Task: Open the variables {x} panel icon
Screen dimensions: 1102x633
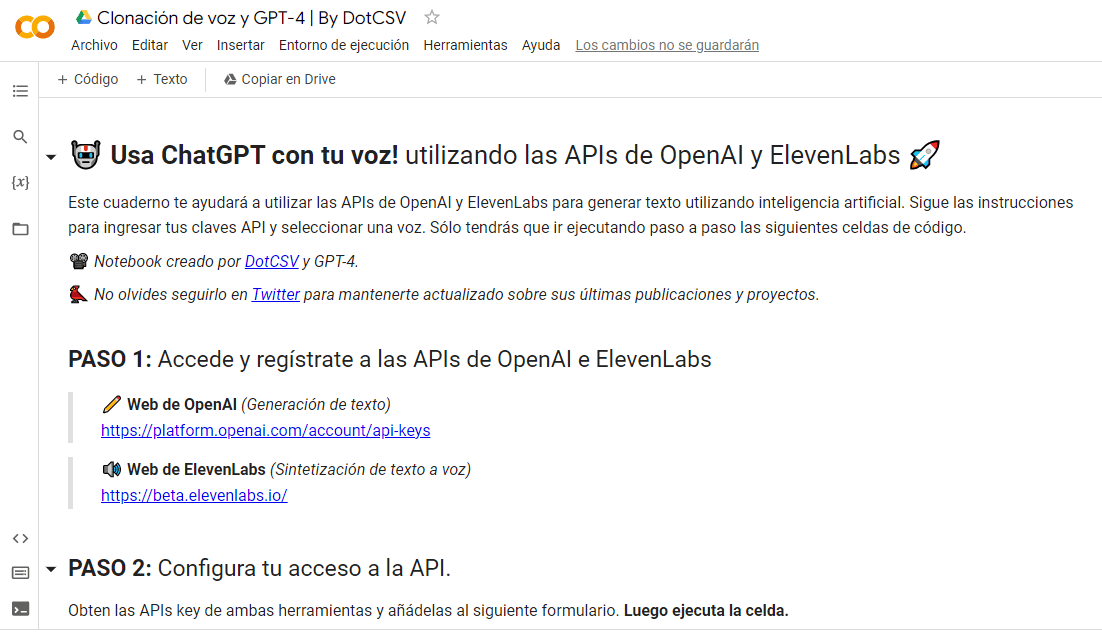Action: pos(20,183)
